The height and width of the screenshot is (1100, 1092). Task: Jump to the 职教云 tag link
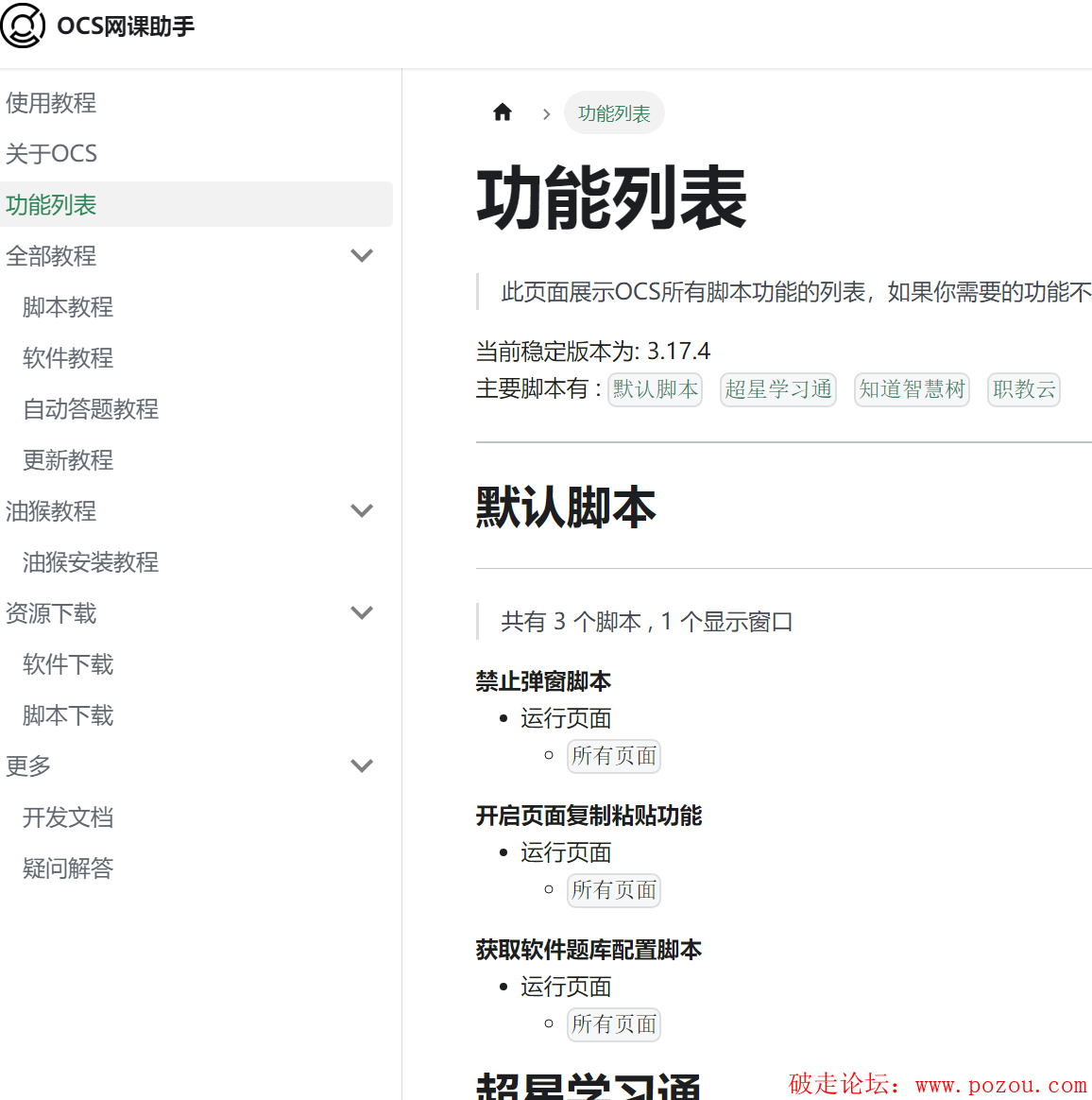(x=1024, y=389)
